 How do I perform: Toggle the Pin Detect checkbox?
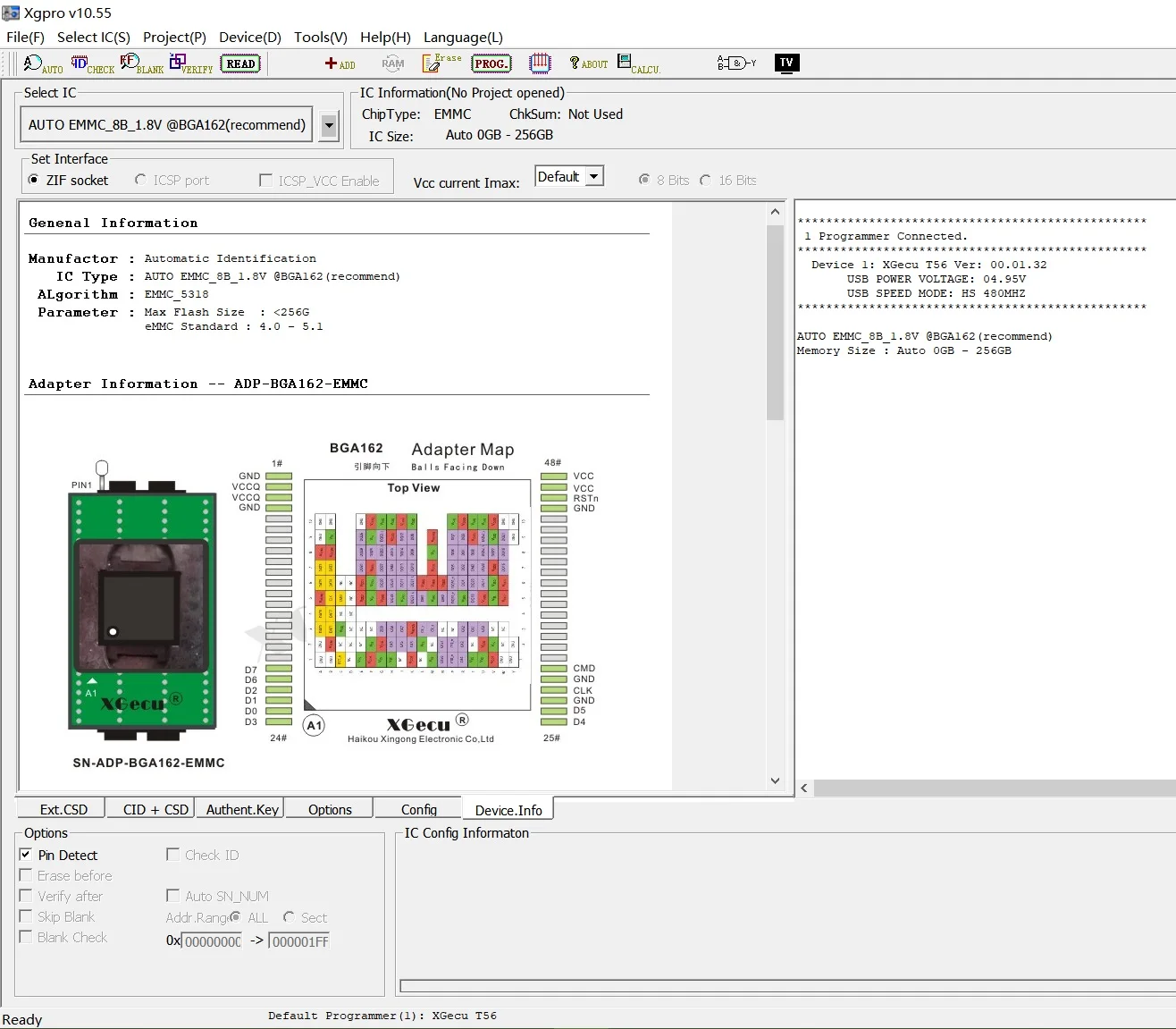click(26, 855)
